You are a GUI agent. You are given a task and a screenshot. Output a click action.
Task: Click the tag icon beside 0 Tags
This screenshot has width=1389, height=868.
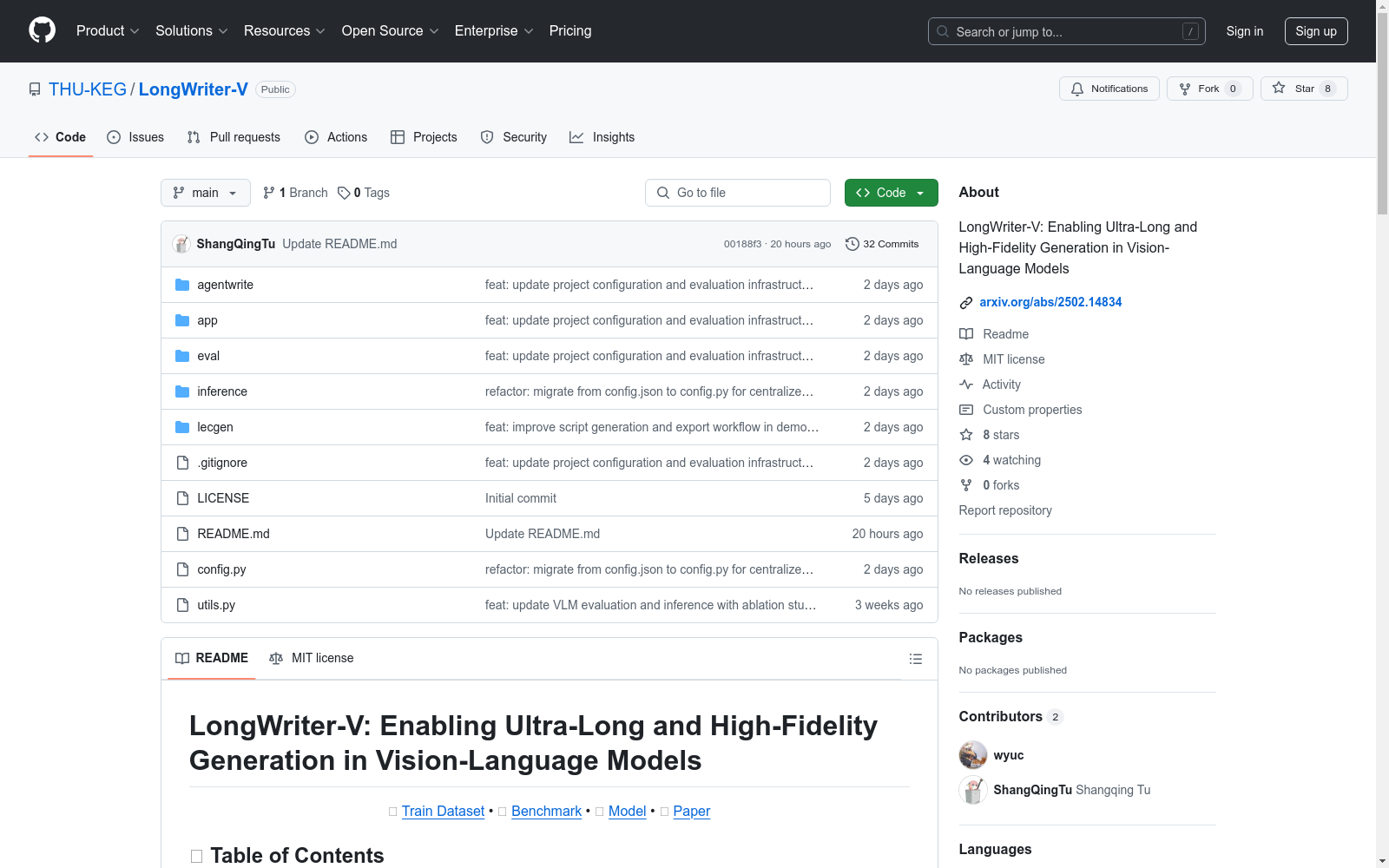pos(344,193)
